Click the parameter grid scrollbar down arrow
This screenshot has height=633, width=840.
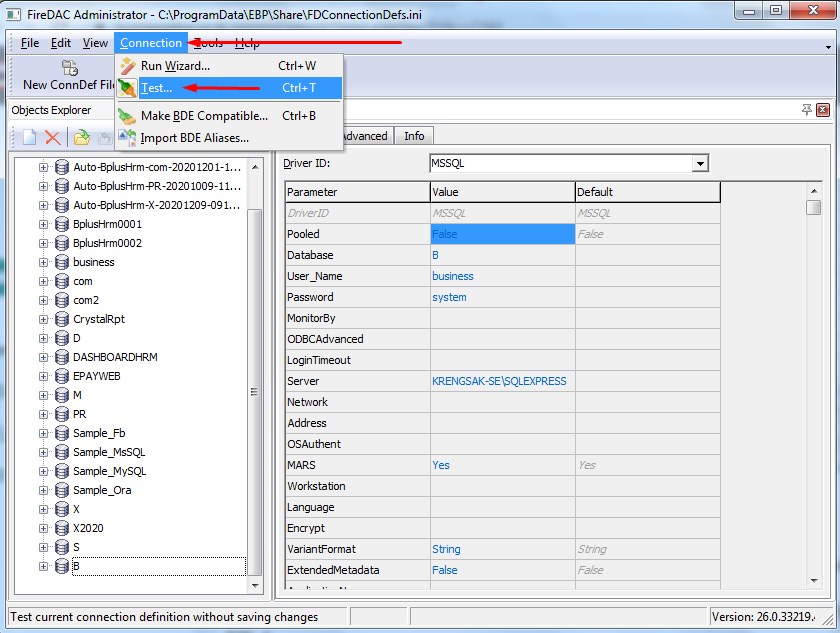pyautogui.click(x=814, y=580)
